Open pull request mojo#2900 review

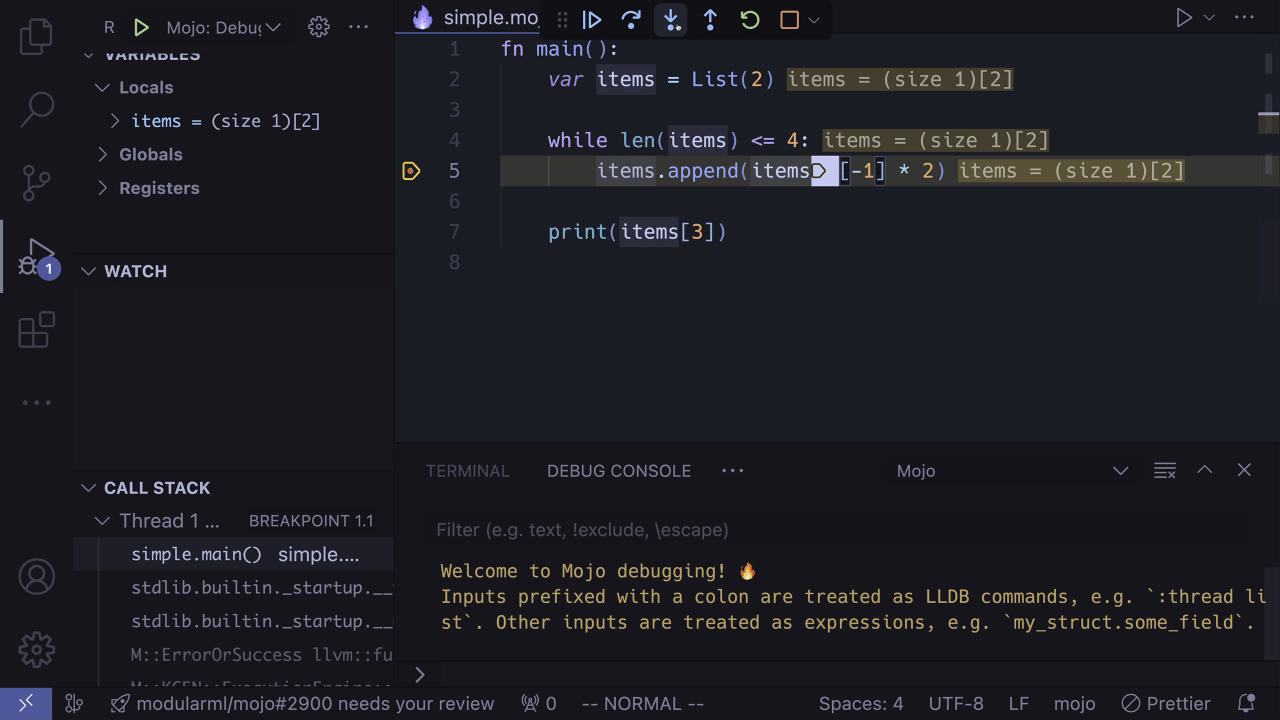[302, 704]
